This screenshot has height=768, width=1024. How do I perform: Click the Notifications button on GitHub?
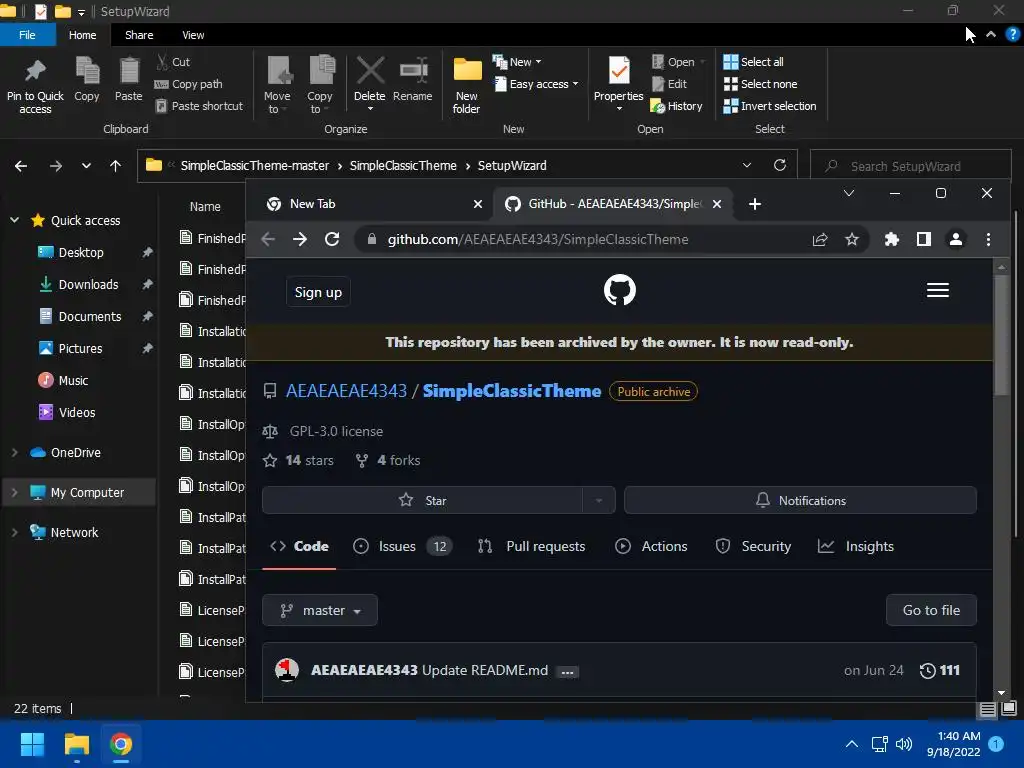point(800,500)
